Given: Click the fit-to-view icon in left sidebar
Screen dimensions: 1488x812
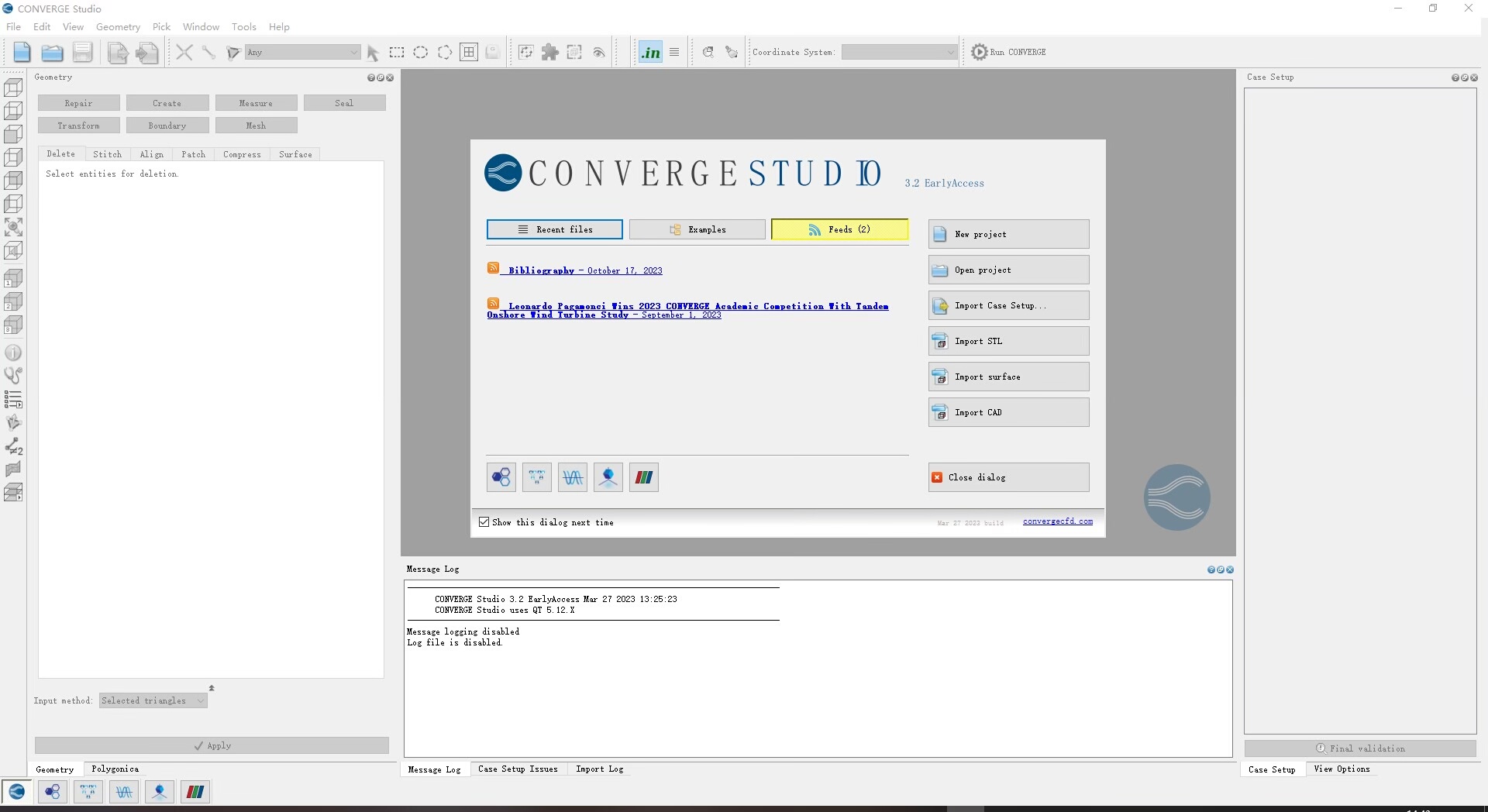Looking at the screenshot, I should click(13, 226).
